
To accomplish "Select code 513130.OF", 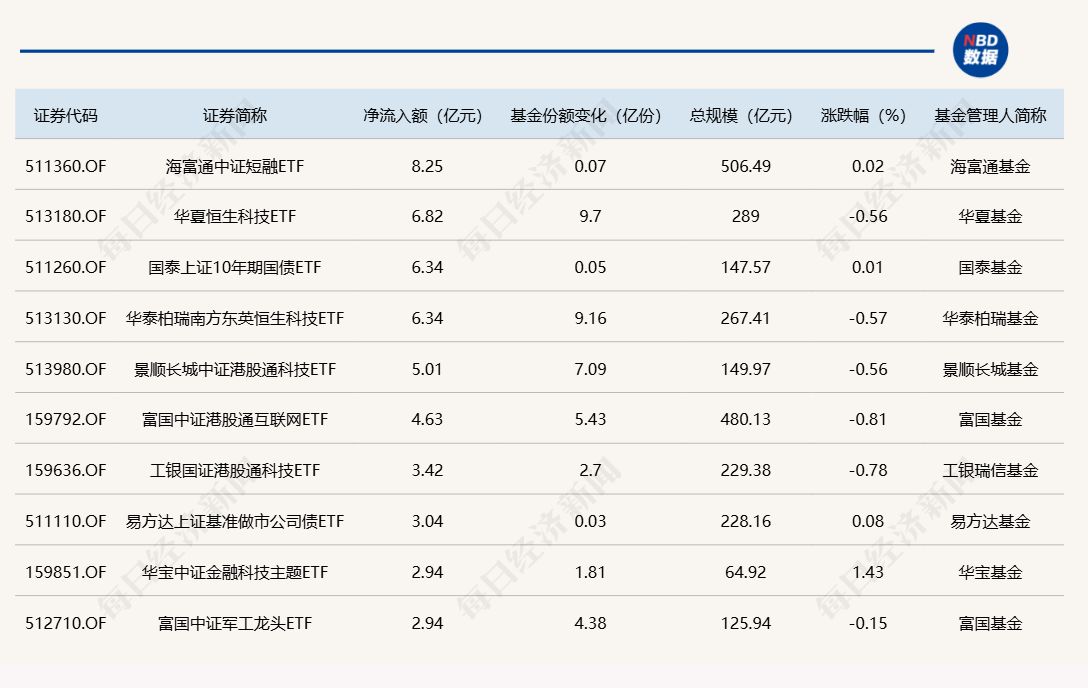I will 66,318.
